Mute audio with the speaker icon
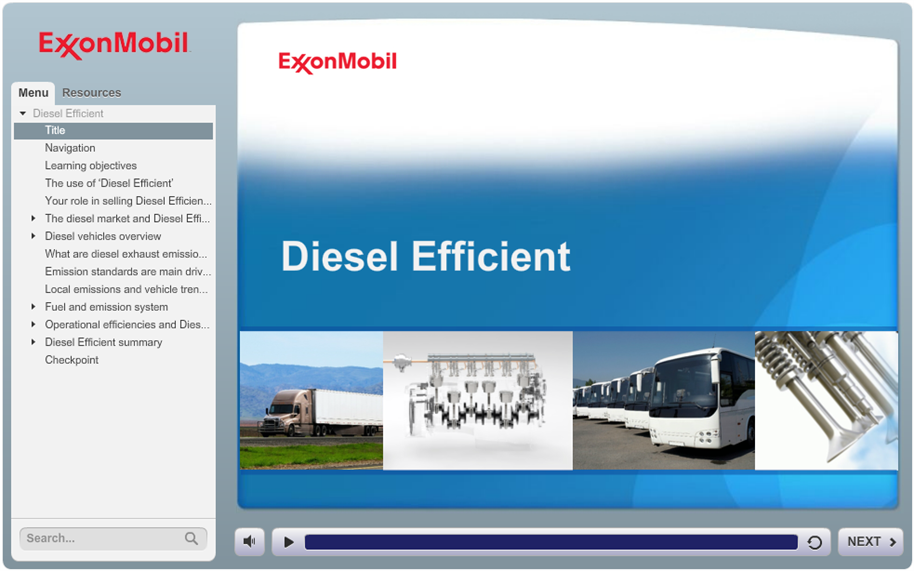 click(249, 542)
